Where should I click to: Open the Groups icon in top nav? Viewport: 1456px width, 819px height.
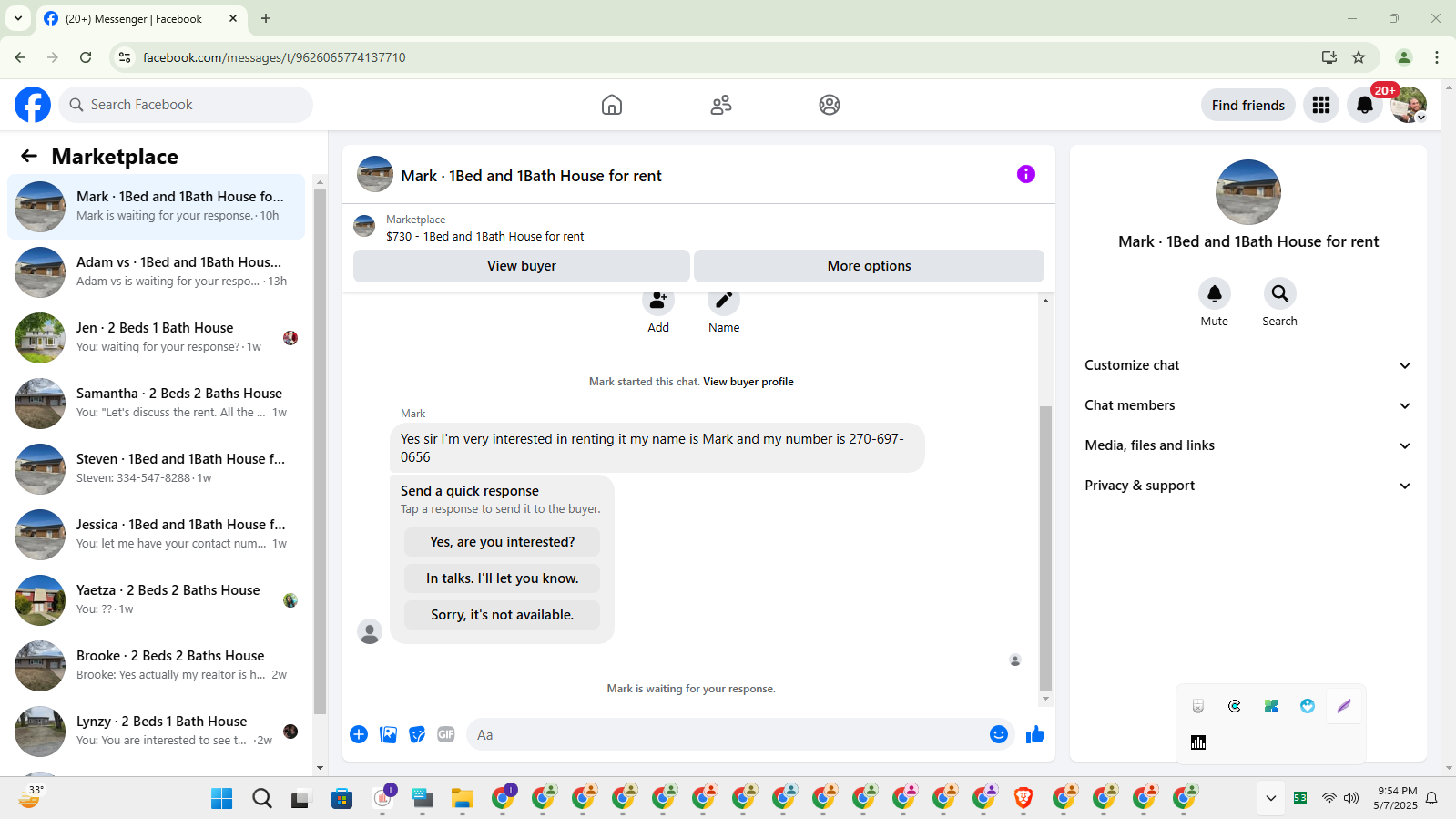tap(830, 105)
